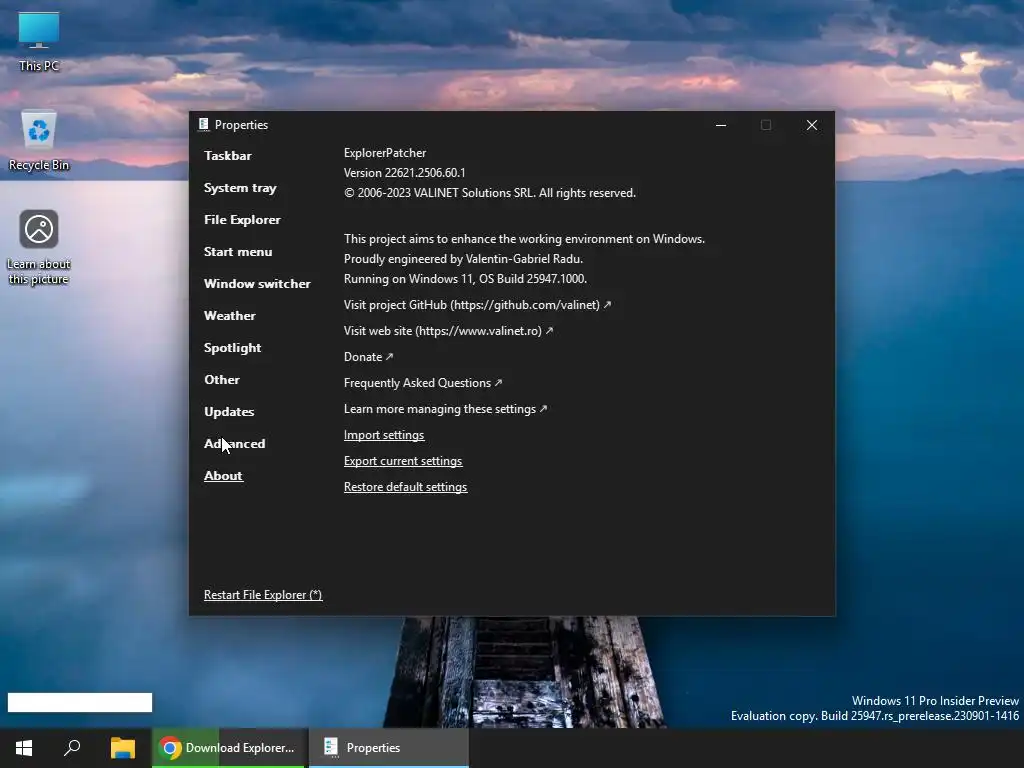Select the About section
Image resolution: width=1024 pixels, height=768 pixels.
coord(223,476)
